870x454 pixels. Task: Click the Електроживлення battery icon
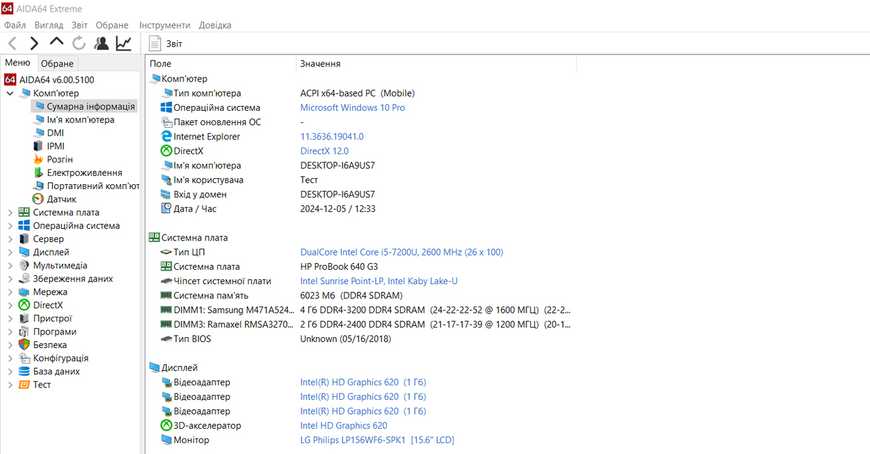38,173
